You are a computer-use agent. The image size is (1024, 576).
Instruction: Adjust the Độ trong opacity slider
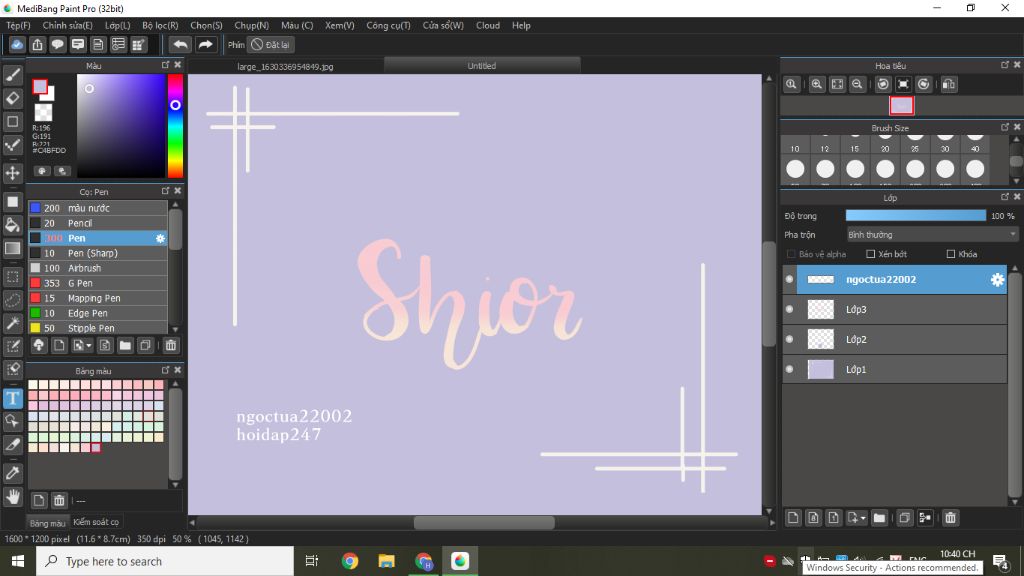click(x=916, y=216)
